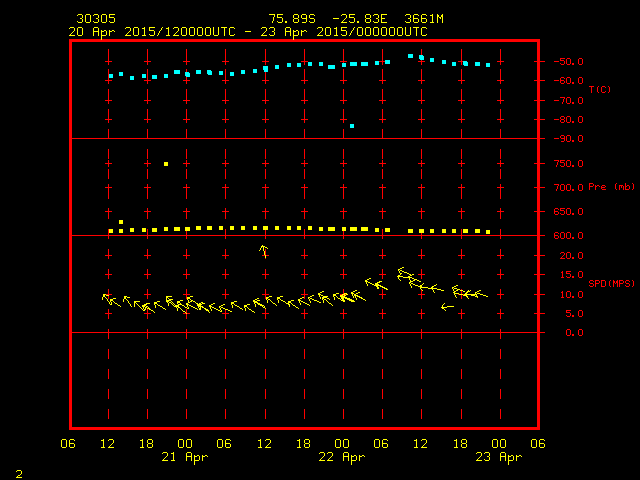Select the -70.0 temperature tick label

pyautogui.click(x=568, y=100)
